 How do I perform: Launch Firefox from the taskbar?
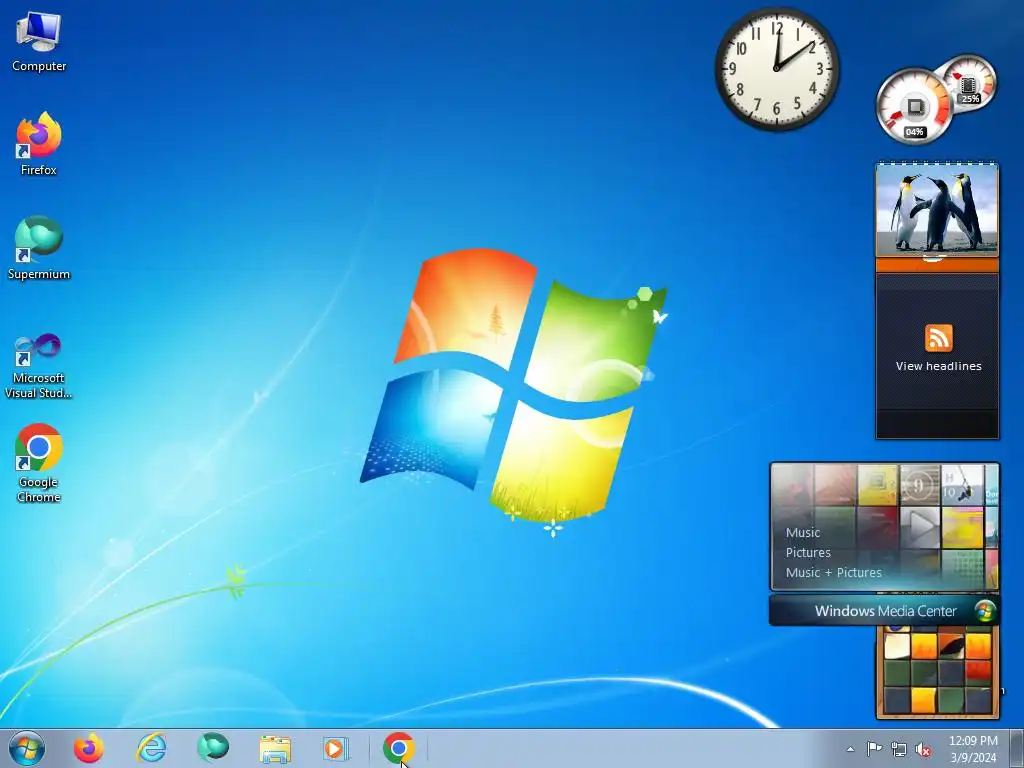[x=89, y=748]
